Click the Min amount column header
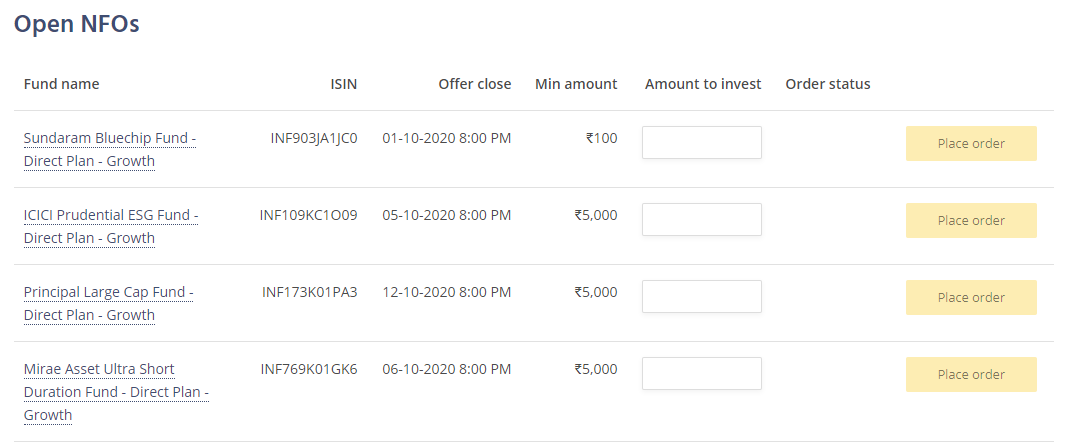This screenshot has width=1077, height=446. pos(576,84)
